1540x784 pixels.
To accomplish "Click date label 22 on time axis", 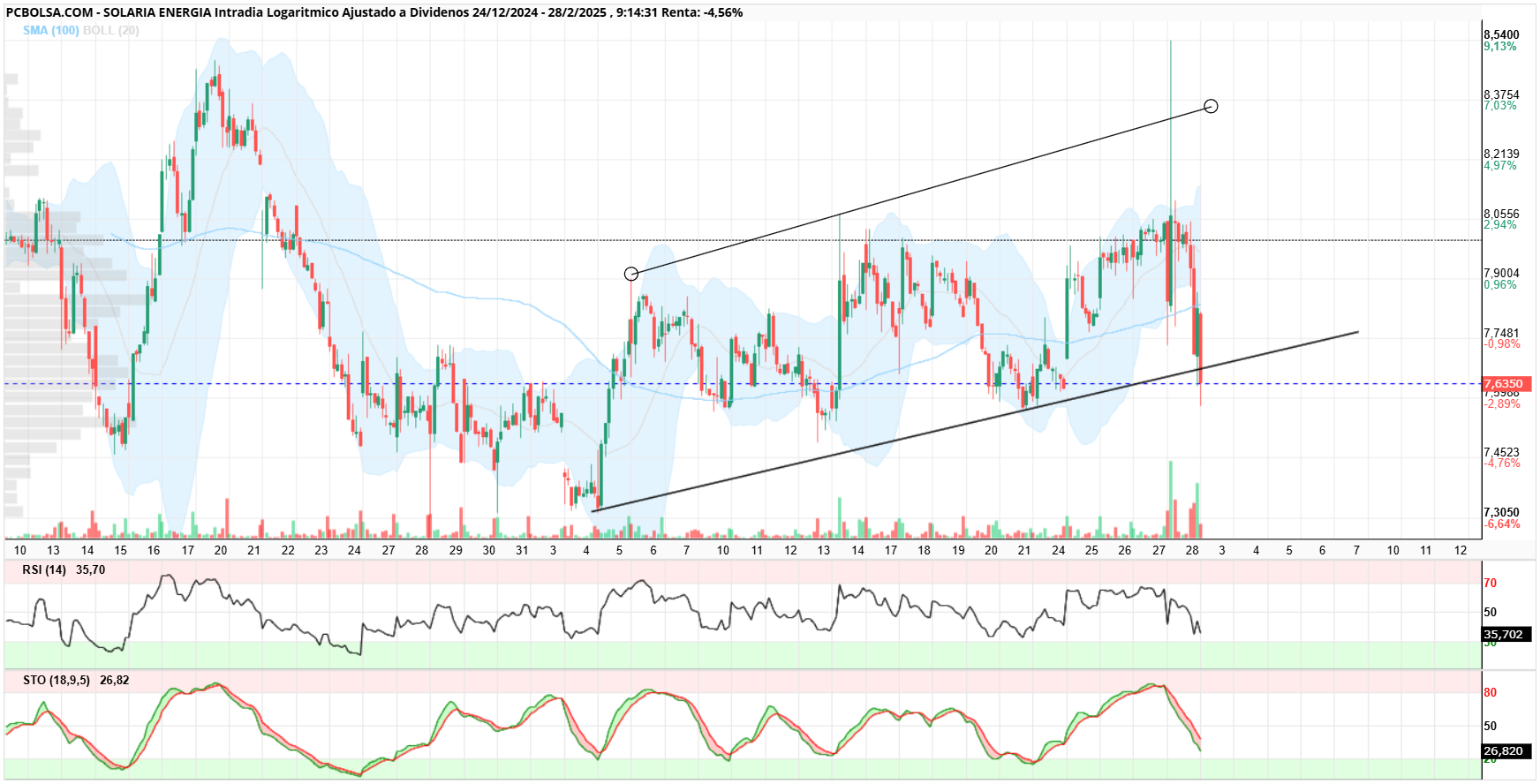I will click(x=288, y=550).
